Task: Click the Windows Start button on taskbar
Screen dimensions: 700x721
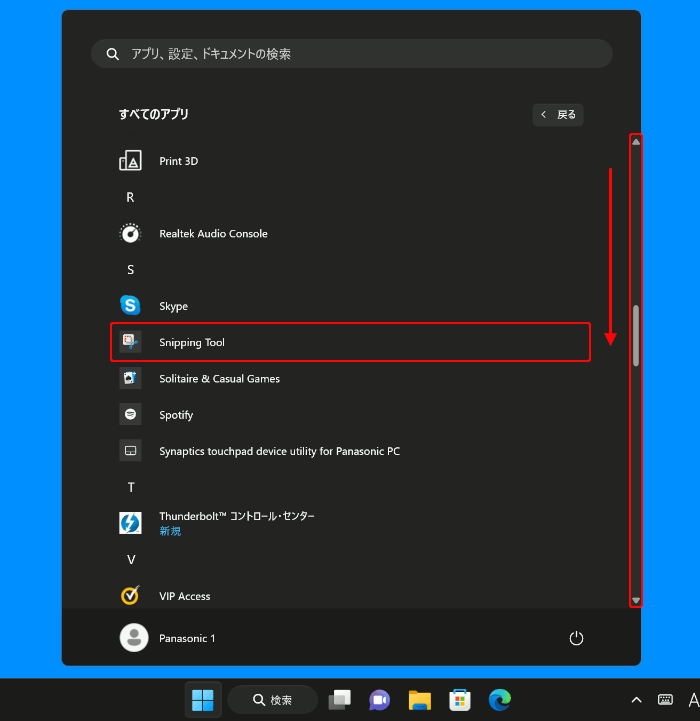Action: (x=202, y=700)
